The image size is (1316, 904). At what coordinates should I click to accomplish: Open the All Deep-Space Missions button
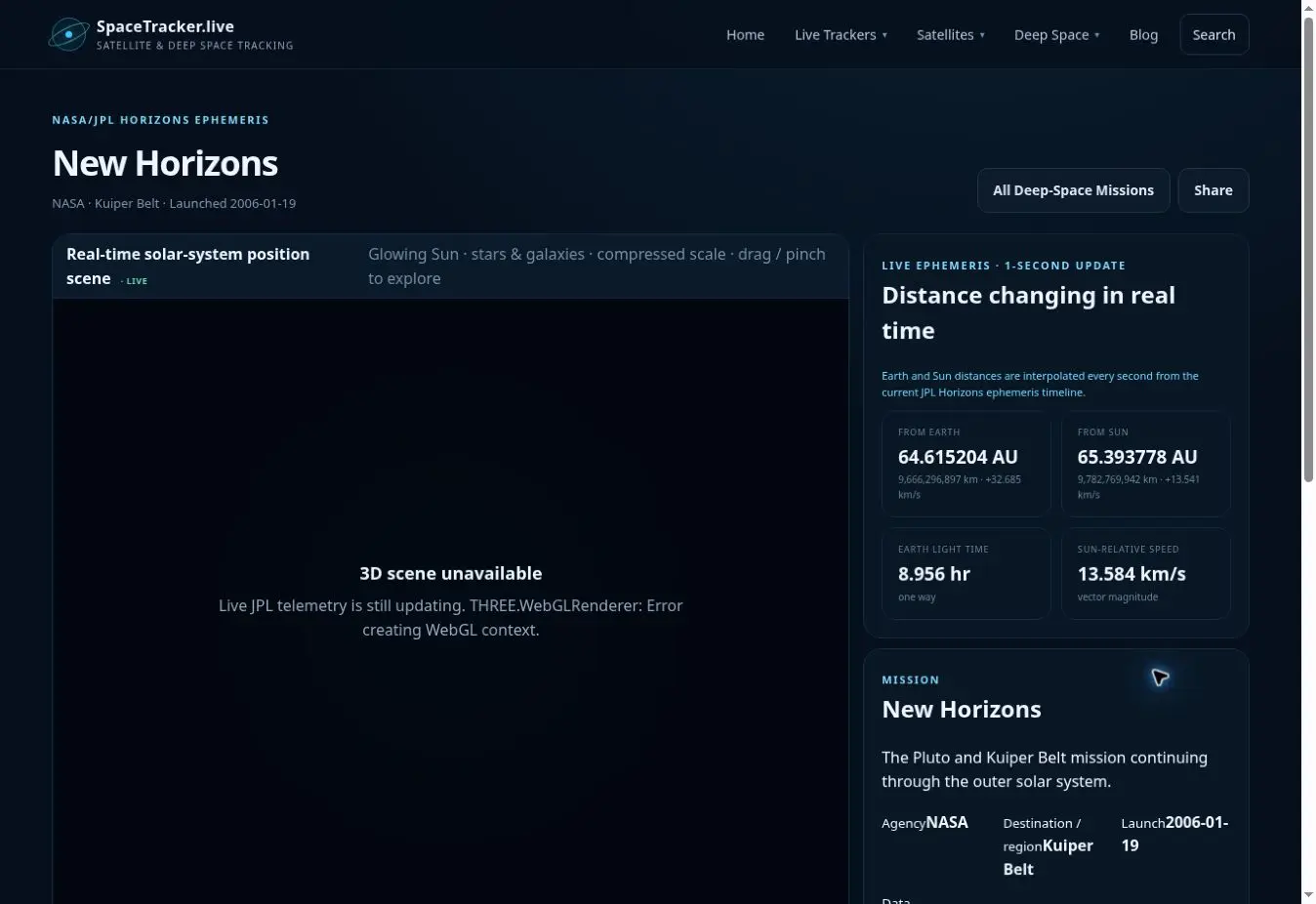pyautogui.click(x=1073, y=190)
